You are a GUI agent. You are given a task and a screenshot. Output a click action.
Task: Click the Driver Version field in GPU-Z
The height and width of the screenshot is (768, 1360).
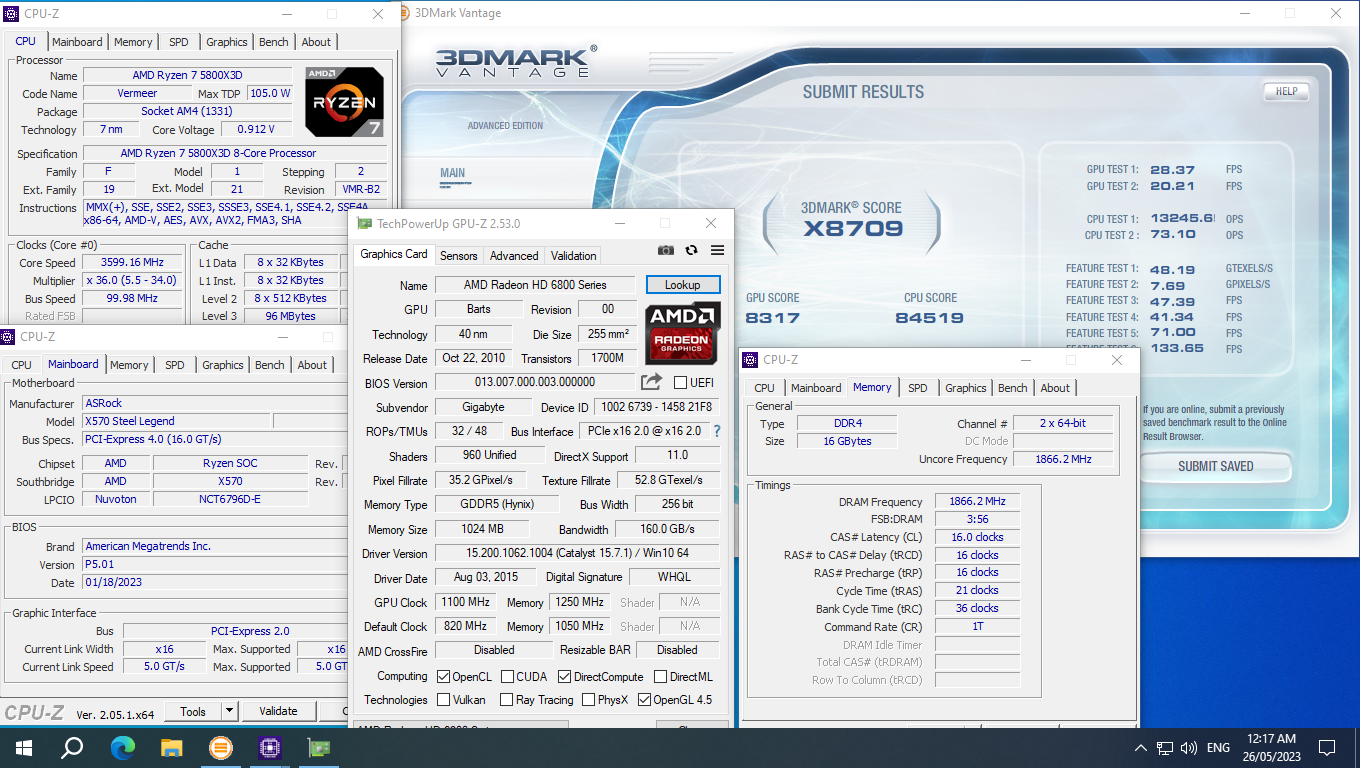coord(577,553)
